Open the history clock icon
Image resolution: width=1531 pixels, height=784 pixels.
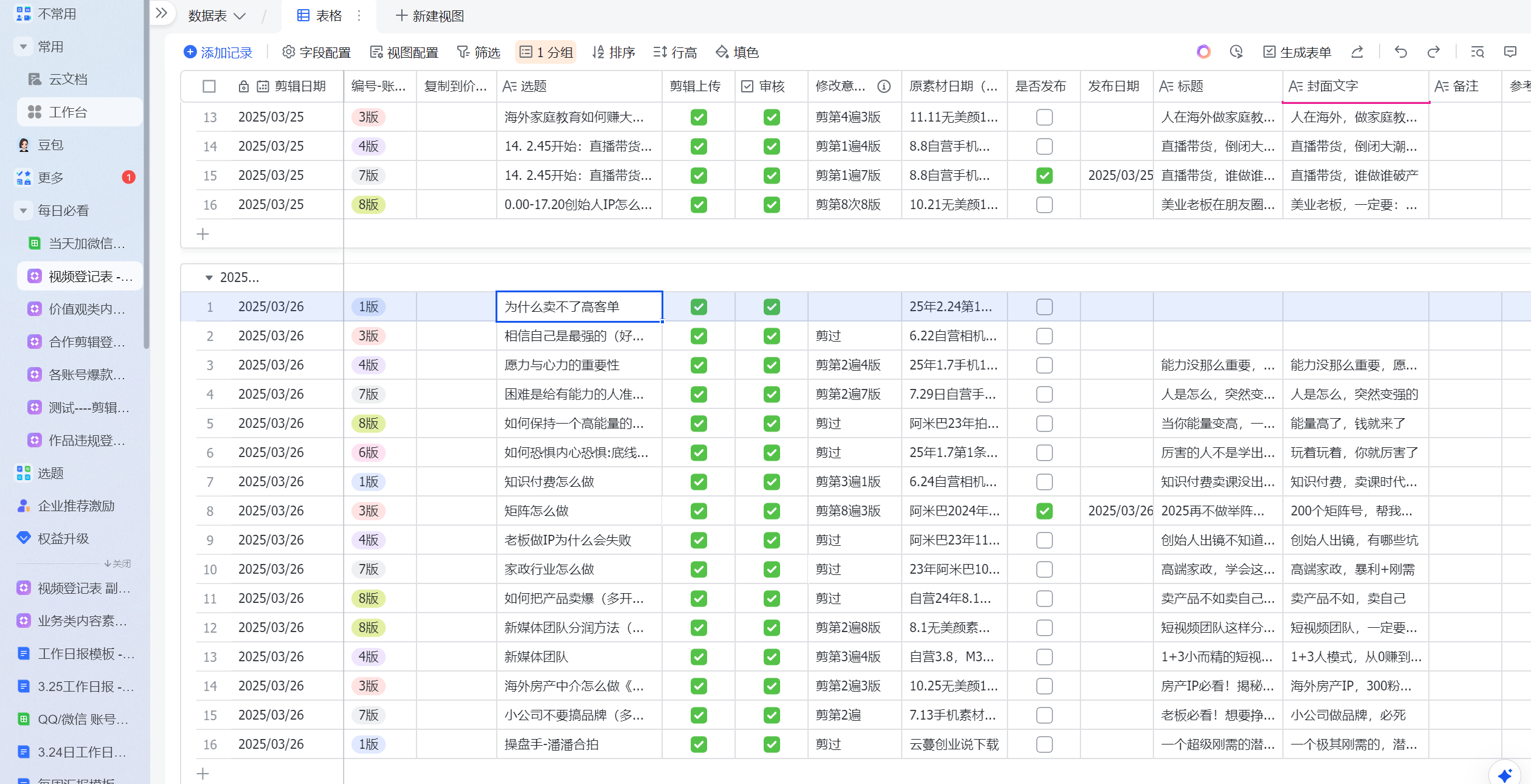1236,52
